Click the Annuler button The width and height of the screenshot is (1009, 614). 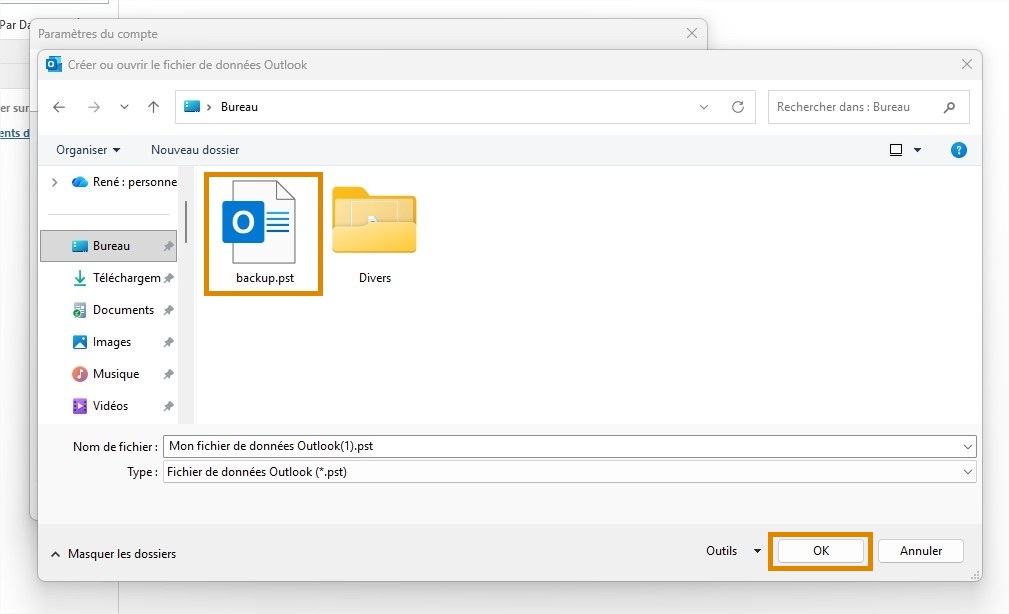coord(920,551)
